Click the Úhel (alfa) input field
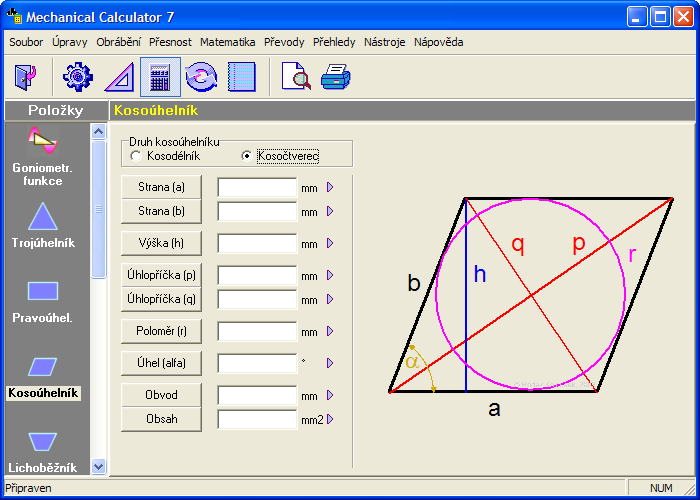The image size is (700, 500). [x=258, y=363]
